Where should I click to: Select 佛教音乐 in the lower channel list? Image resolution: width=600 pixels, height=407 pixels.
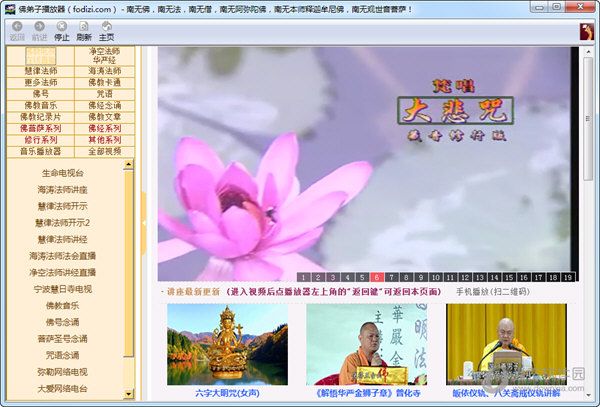63,306
